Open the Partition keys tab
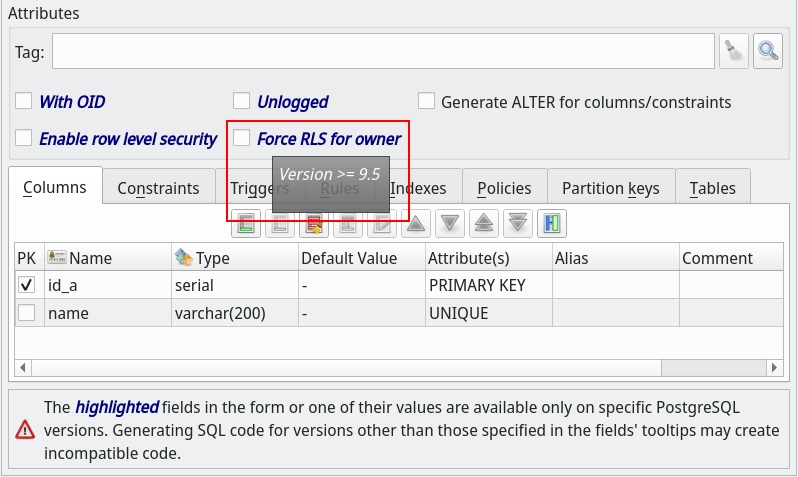The image size is (798, 477). tap(611, 188)
